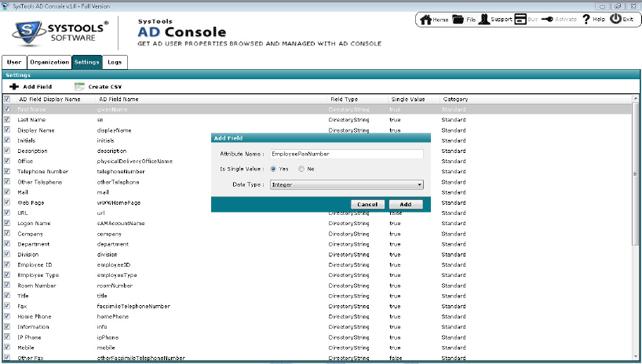642x364 pixels.
Task: Select the 'IP Phone' row
Action: pos(317,337)
